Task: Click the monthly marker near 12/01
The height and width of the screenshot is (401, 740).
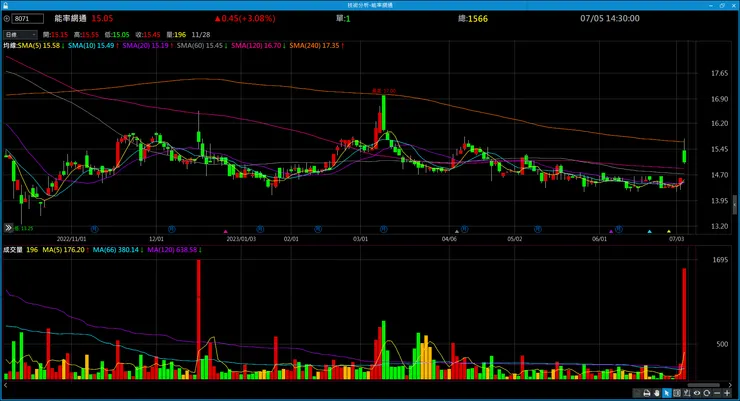Action: 171,229
